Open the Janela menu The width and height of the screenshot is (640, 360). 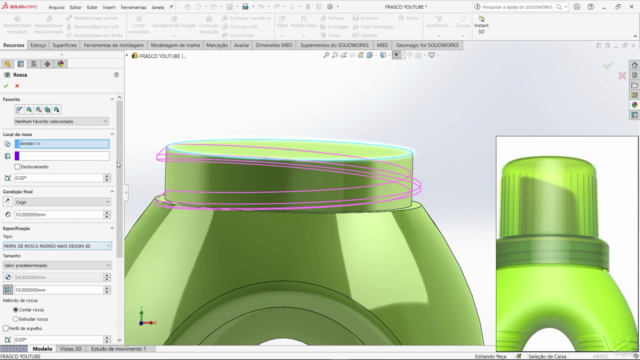click(x=158, y=7)
